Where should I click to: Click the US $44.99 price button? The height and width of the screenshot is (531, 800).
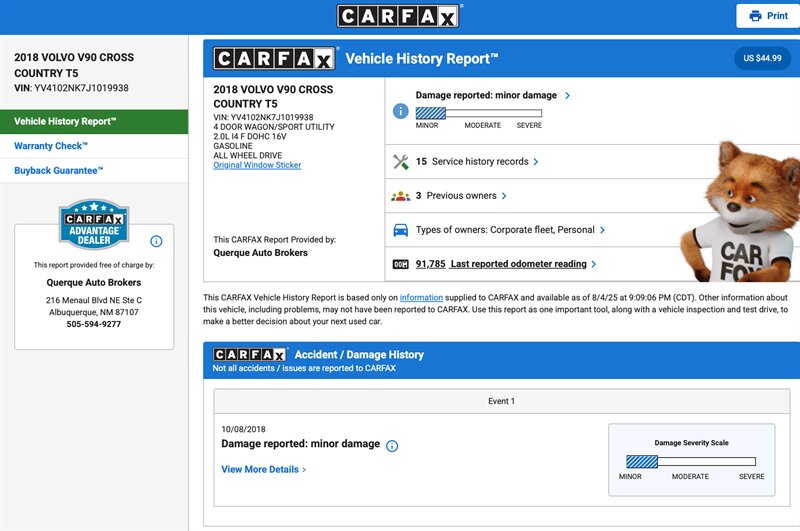(x=762, y=58)
